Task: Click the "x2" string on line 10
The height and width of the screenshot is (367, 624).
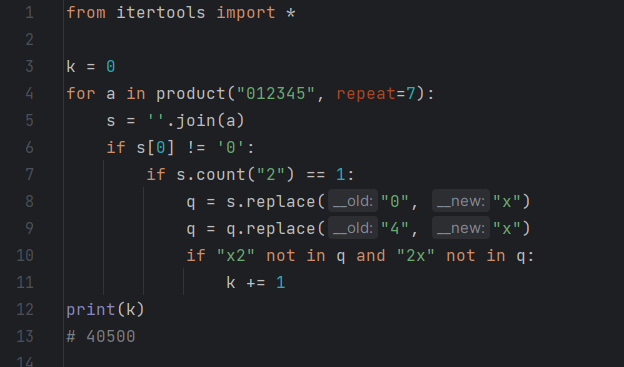Action: coord(236,256)
